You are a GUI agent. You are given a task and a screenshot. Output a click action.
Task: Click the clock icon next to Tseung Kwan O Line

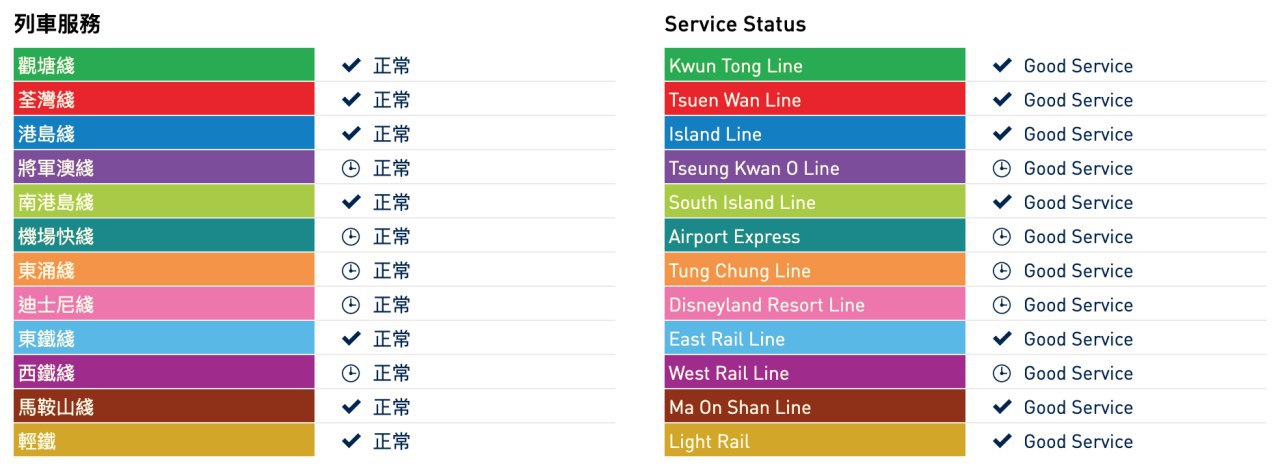click(1001, 168)
